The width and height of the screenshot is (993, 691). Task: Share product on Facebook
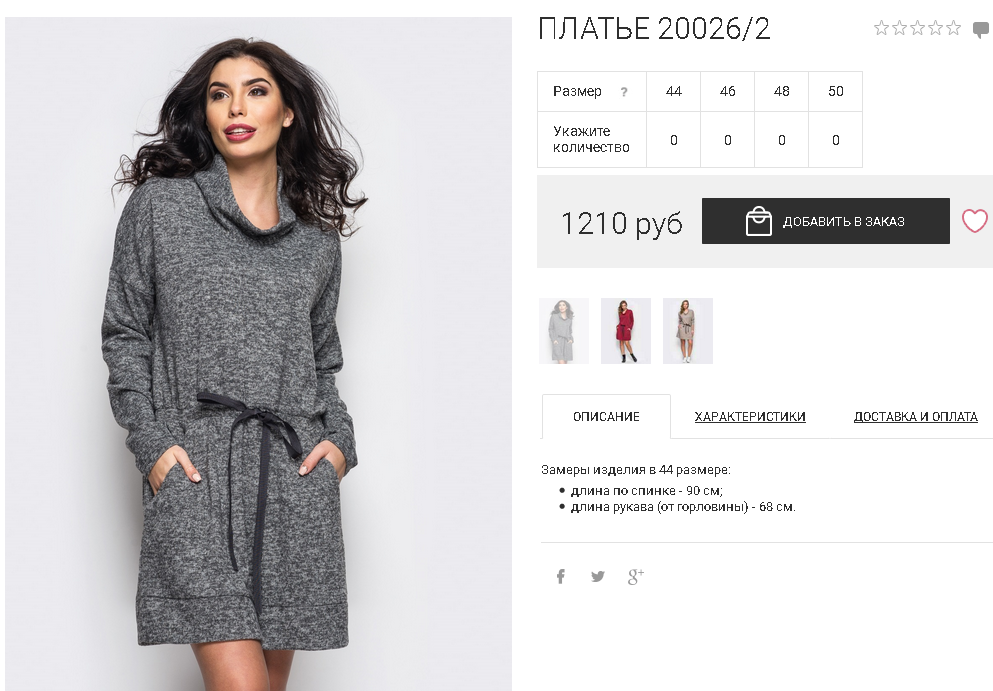point(560,576)
